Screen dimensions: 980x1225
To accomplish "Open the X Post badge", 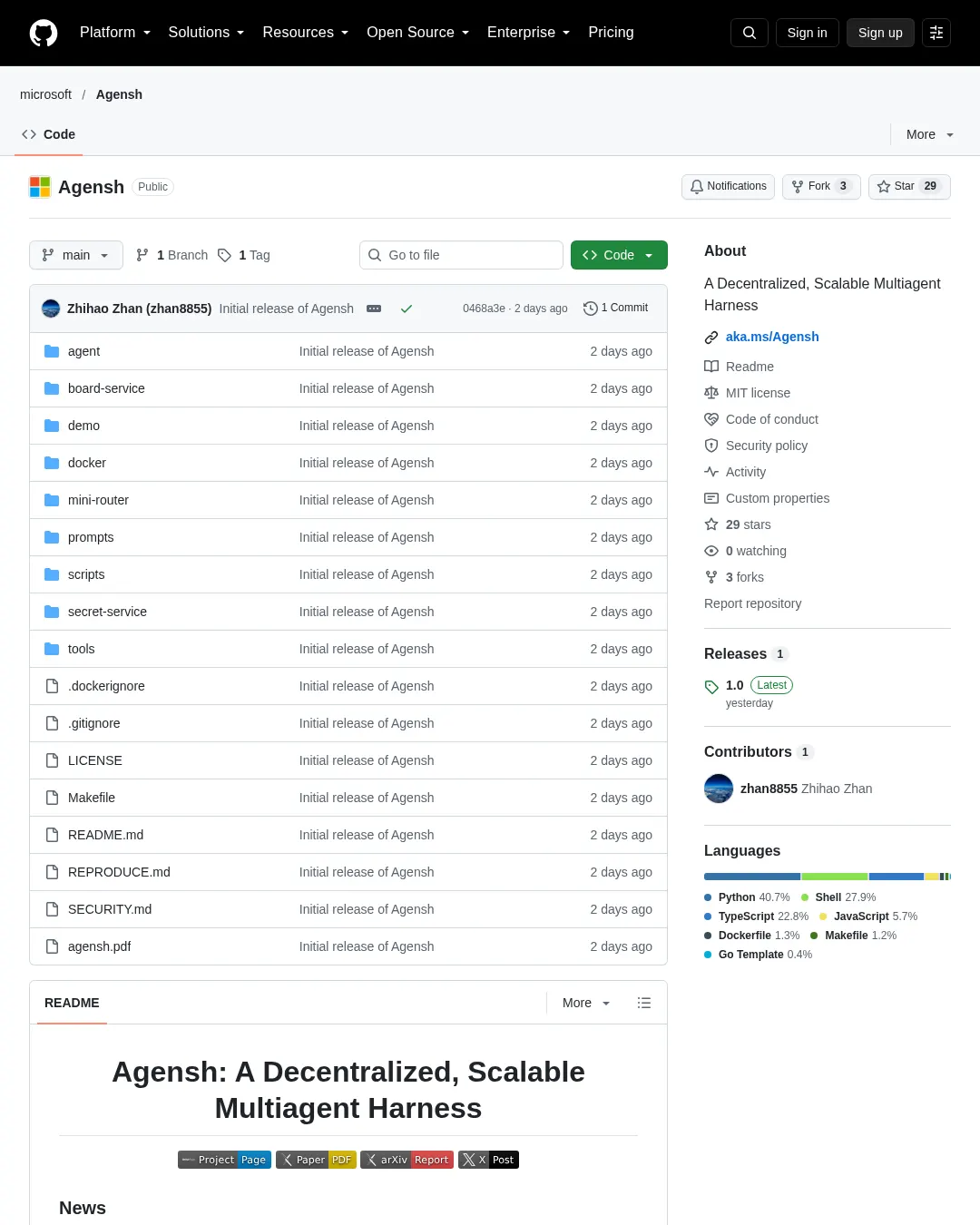I will 488,1160.
